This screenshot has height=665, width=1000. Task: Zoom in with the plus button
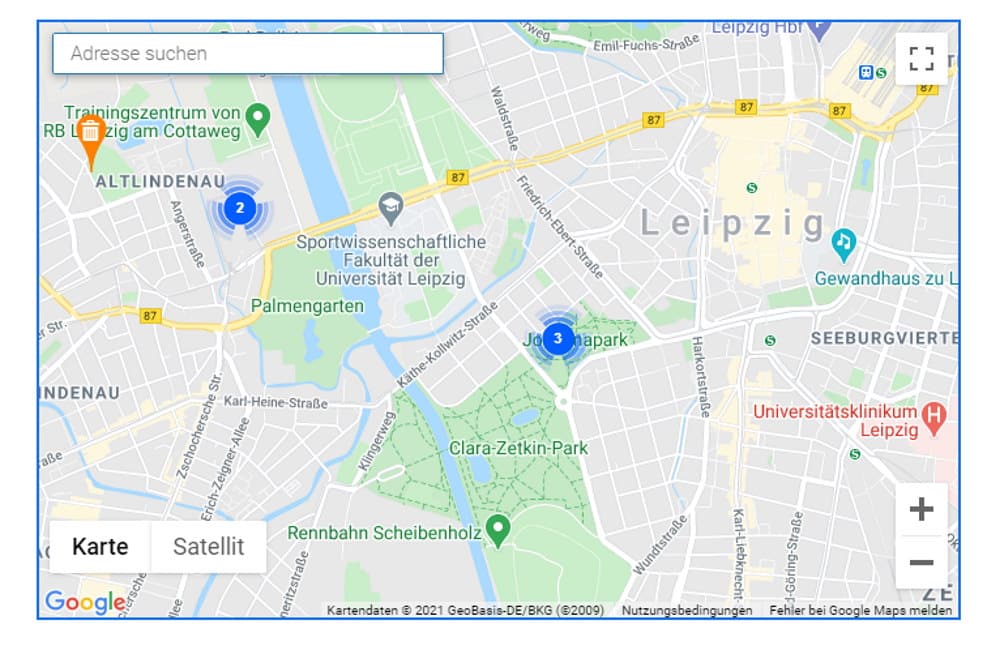click(x=921, y=510)
